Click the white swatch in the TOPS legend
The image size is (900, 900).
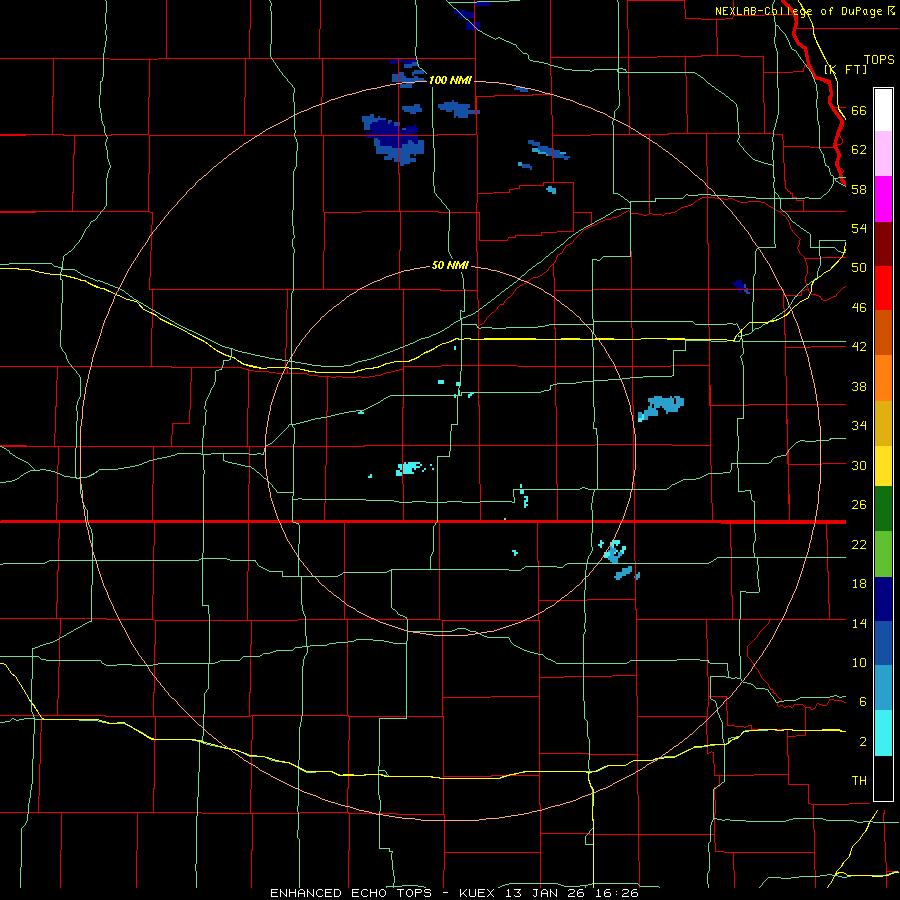click(x=883, y=110)
